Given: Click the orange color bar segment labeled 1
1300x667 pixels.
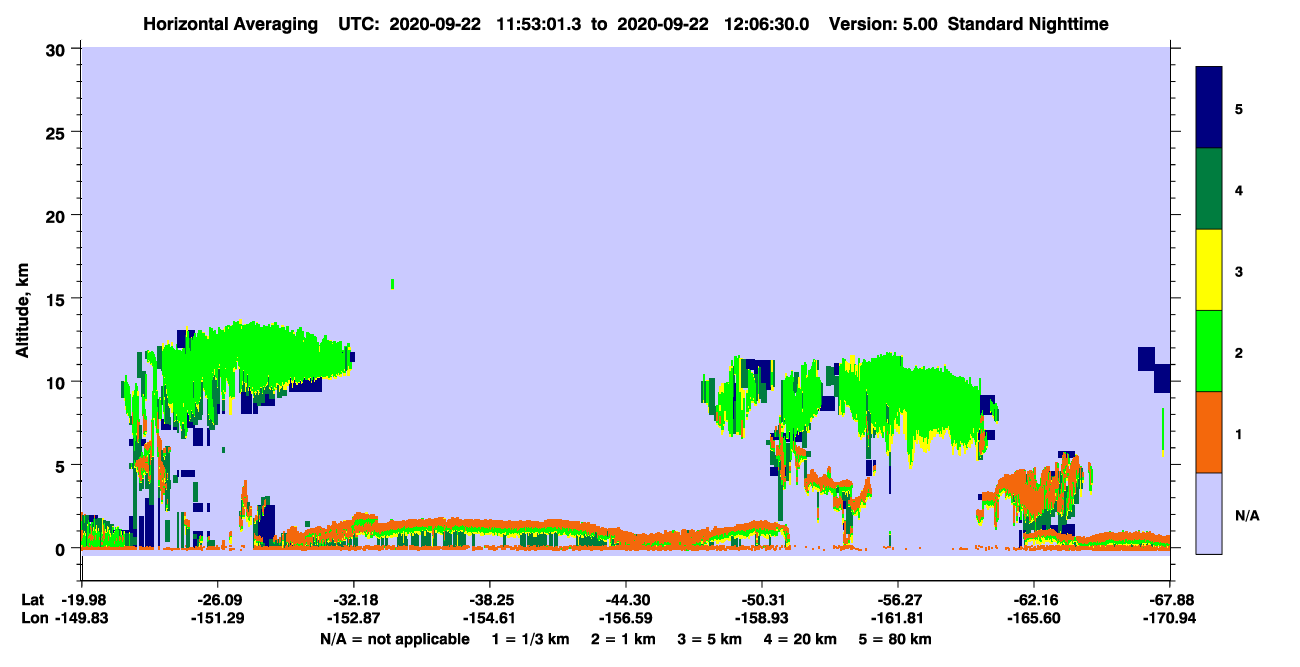Looking at the screenshot, I should (x=1209, y=432).
